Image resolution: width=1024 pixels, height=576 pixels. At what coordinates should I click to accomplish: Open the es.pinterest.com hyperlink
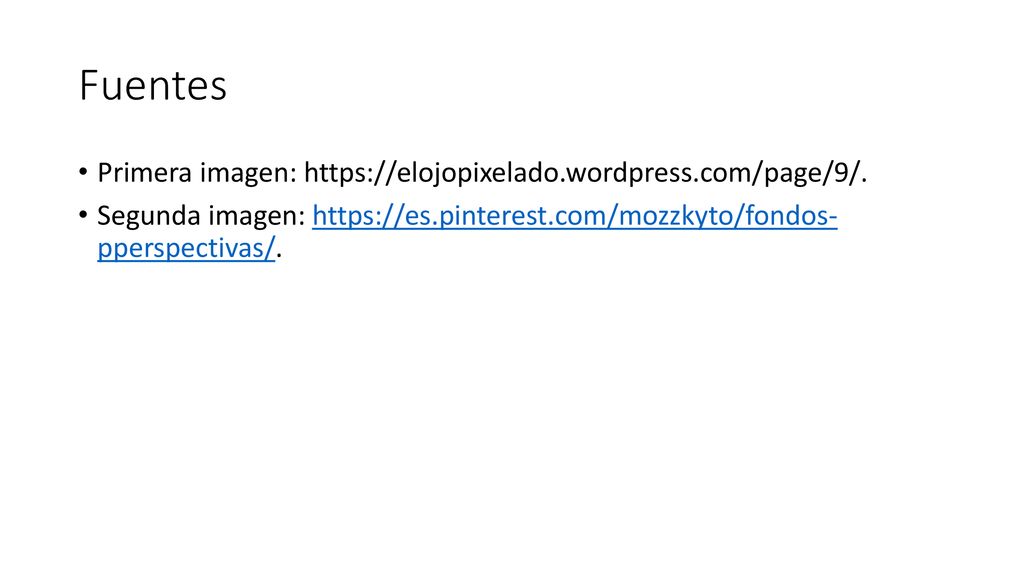click(x=575, y=216)
